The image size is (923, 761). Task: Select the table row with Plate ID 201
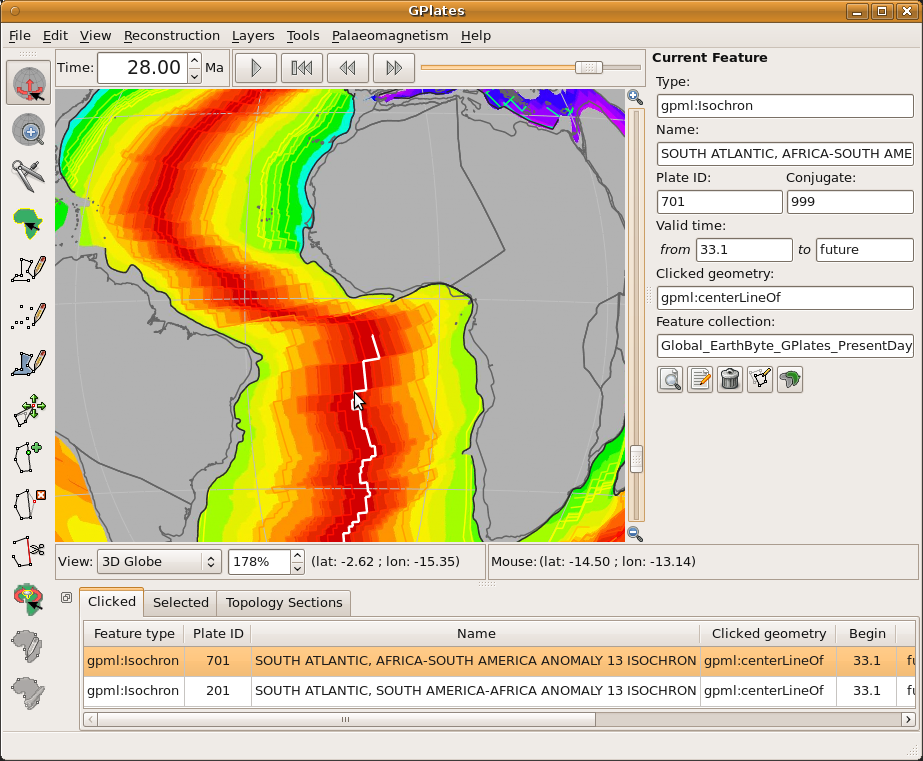499,691
